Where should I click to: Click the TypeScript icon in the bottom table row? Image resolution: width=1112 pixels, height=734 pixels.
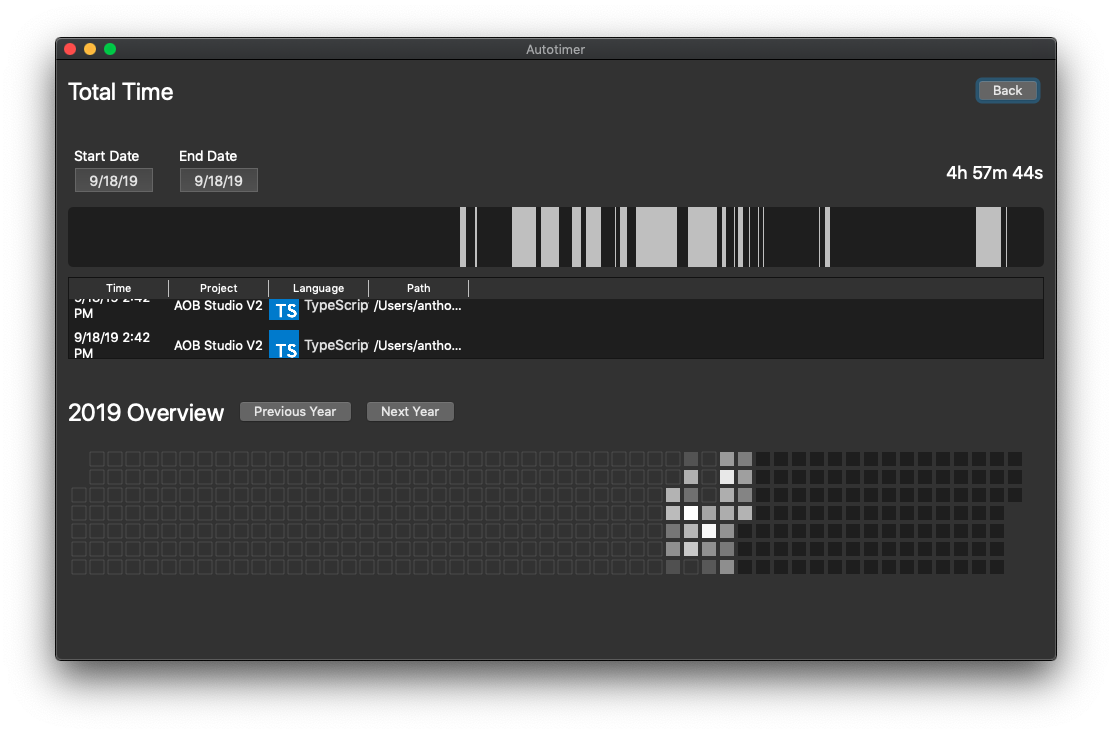pos(284,345)
